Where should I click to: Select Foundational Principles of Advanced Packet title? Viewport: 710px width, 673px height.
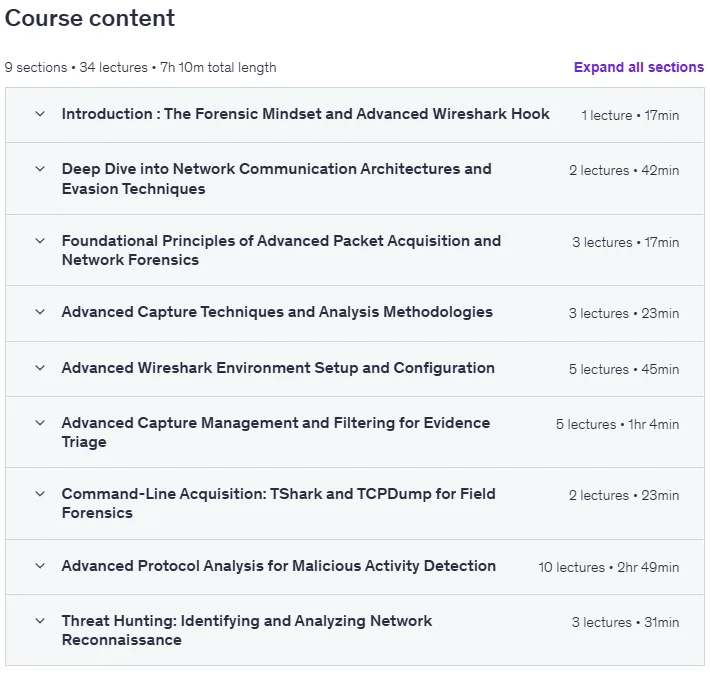281,250
